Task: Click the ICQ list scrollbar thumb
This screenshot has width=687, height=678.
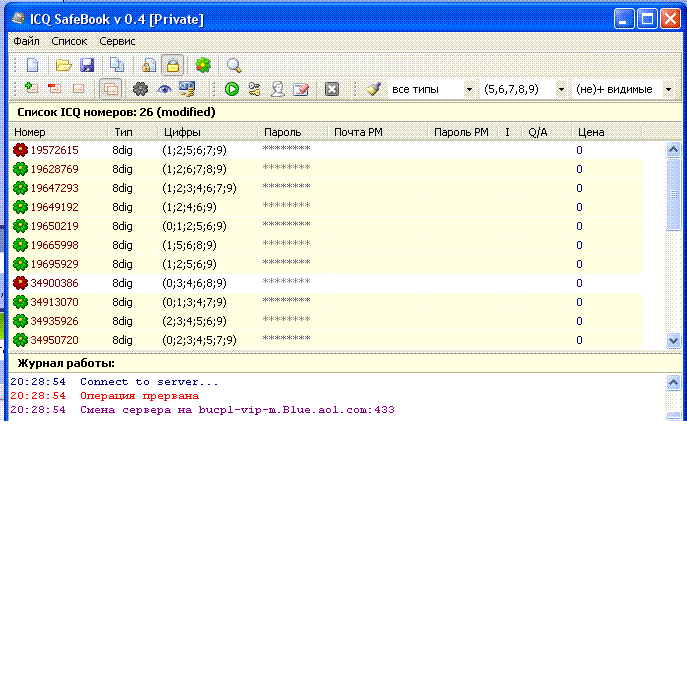Action: pyautogui.click(x=673, y=194)
